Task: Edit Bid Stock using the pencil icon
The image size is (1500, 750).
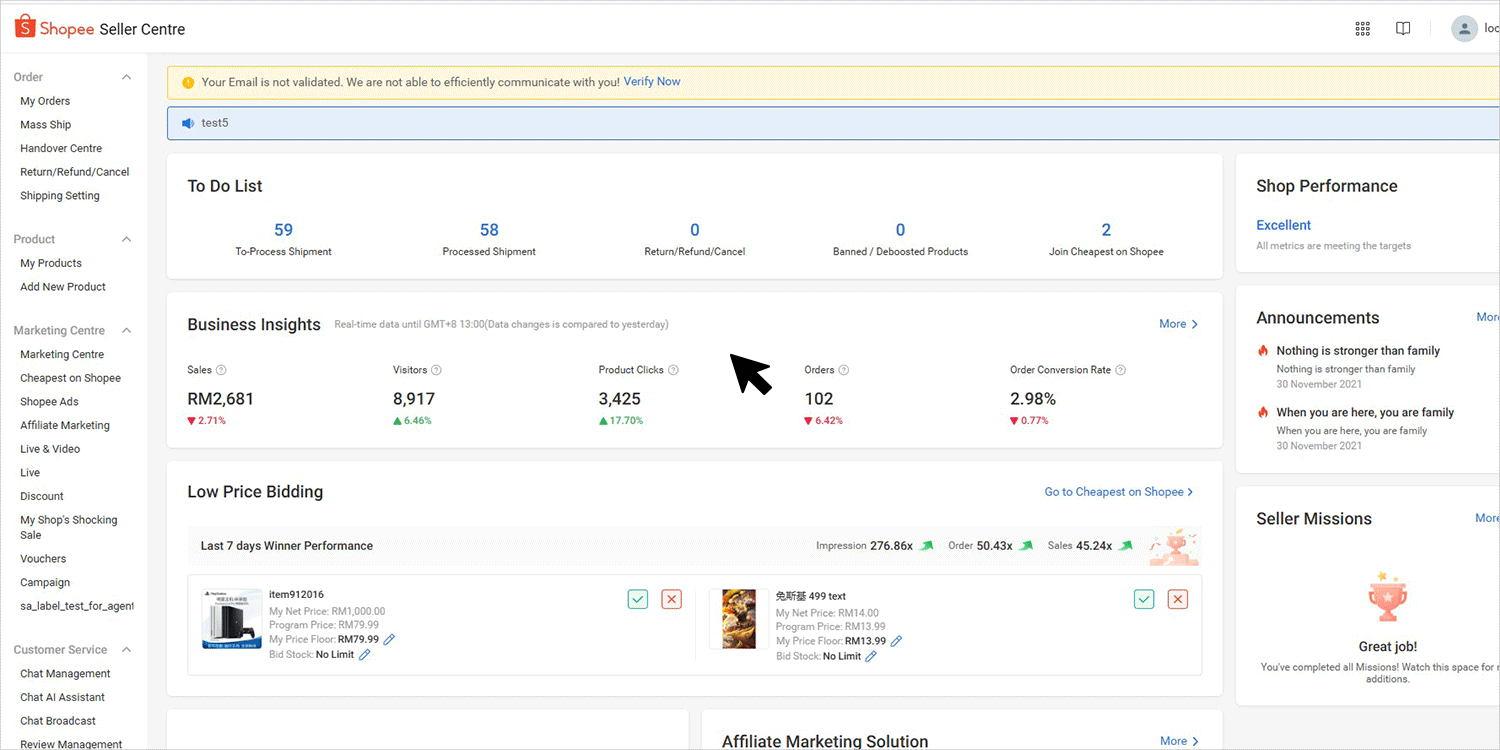Action: click(x=363, y=655)
